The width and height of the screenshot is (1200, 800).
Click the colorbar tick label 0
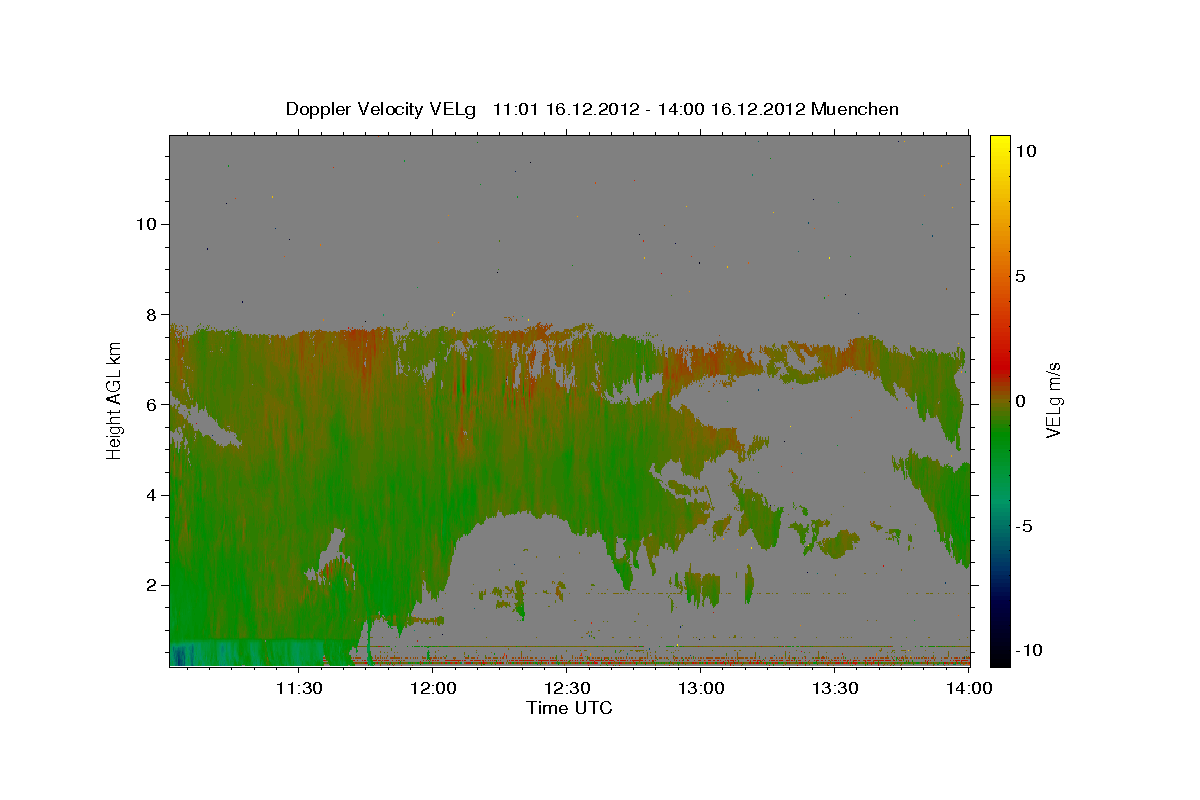pos(1020,401)
